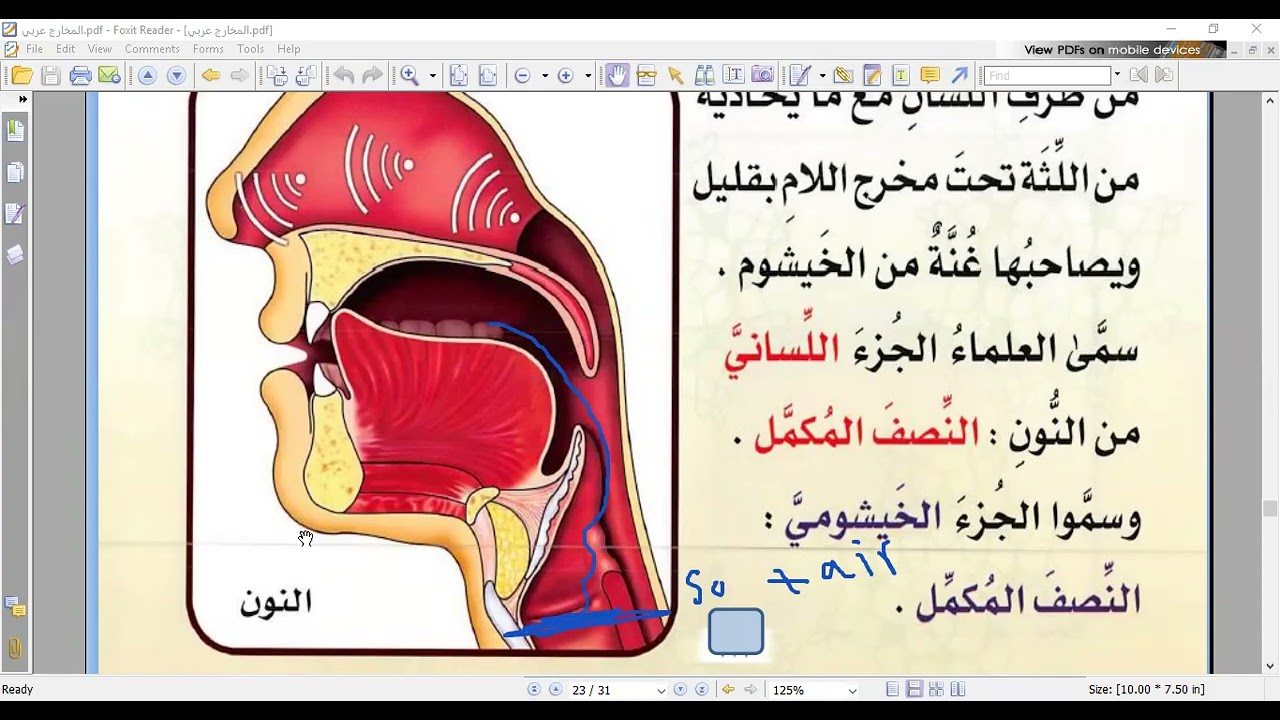
Task: Jump to last page in status bar
Action: click(x=701, y=690)
